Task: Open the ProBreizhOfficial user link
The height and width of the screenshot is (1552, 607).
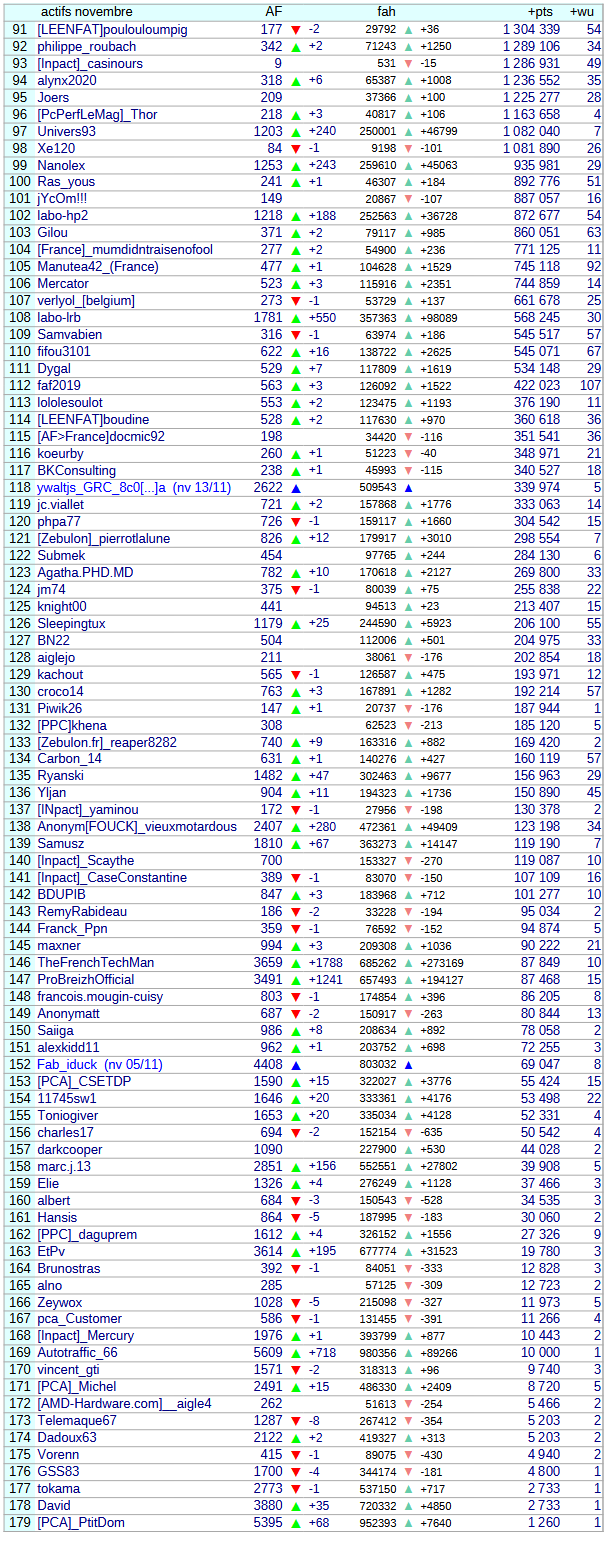Action: click(x=86, y=979)
